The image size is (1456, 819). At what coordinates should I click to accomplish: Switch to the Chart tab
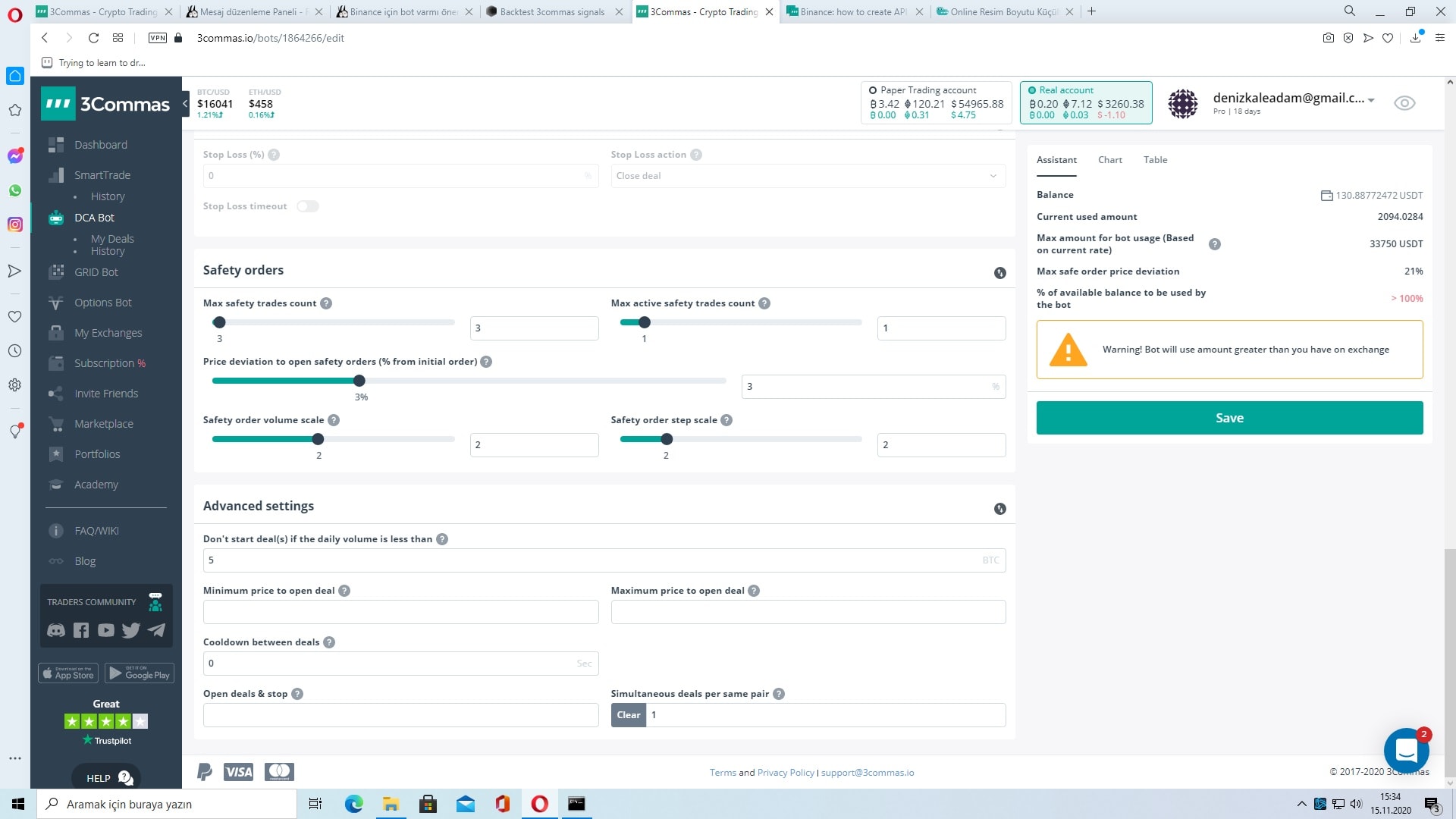coord(1110,160)
